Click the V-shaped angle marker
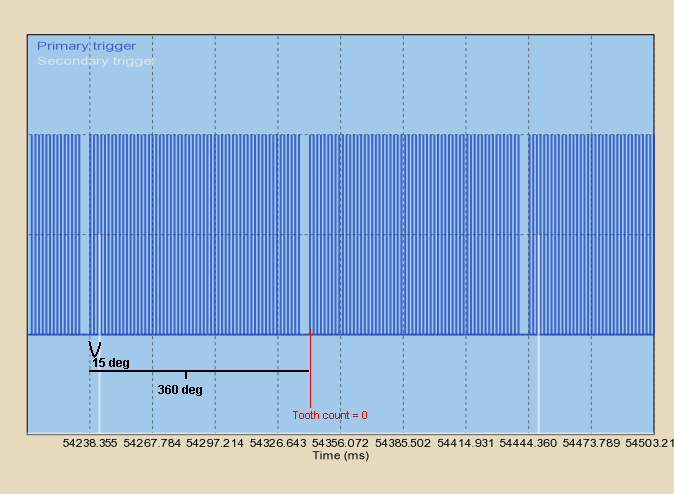674x494 pixels. pyautogui.click(x=95, y=350)
